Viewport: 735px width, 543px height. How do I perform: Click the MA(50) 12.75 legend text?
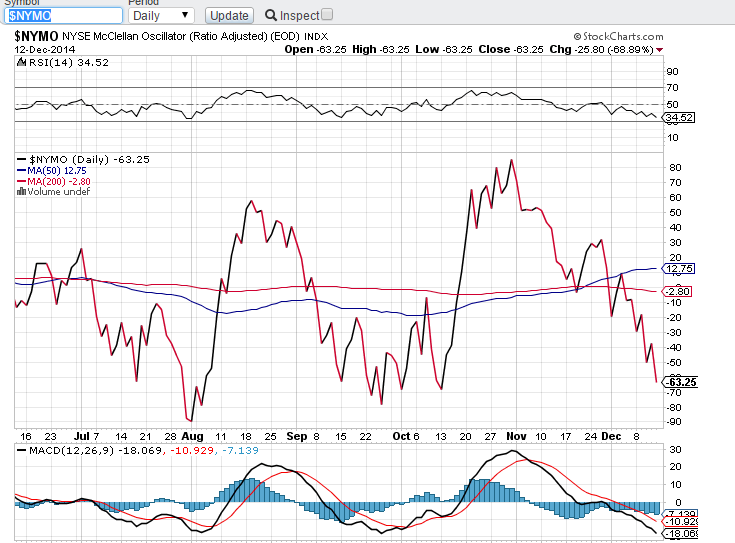57,171
